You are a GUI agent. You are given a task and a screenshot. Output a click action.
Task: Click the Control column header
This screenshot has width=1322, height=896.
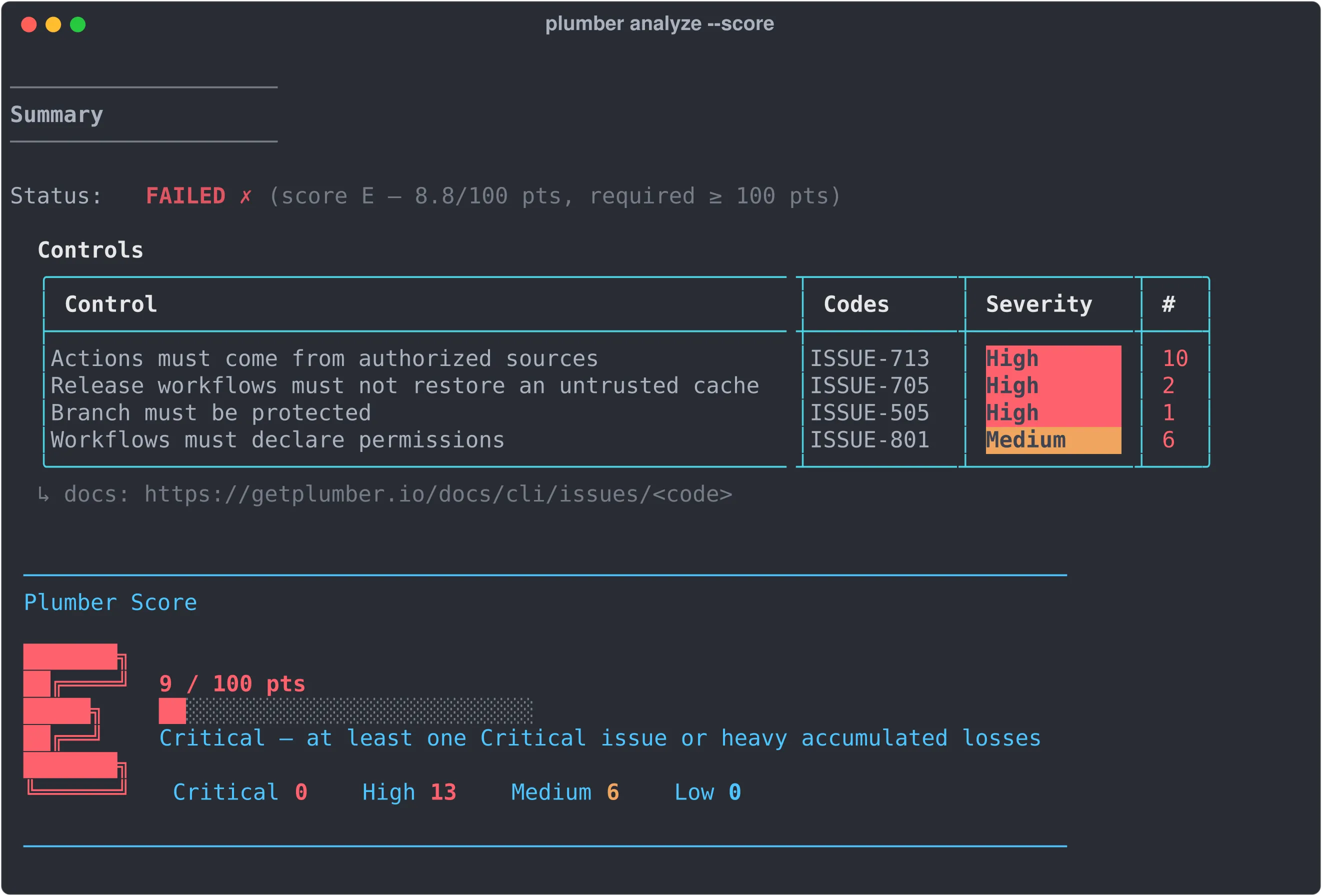[x=111, y=304]
